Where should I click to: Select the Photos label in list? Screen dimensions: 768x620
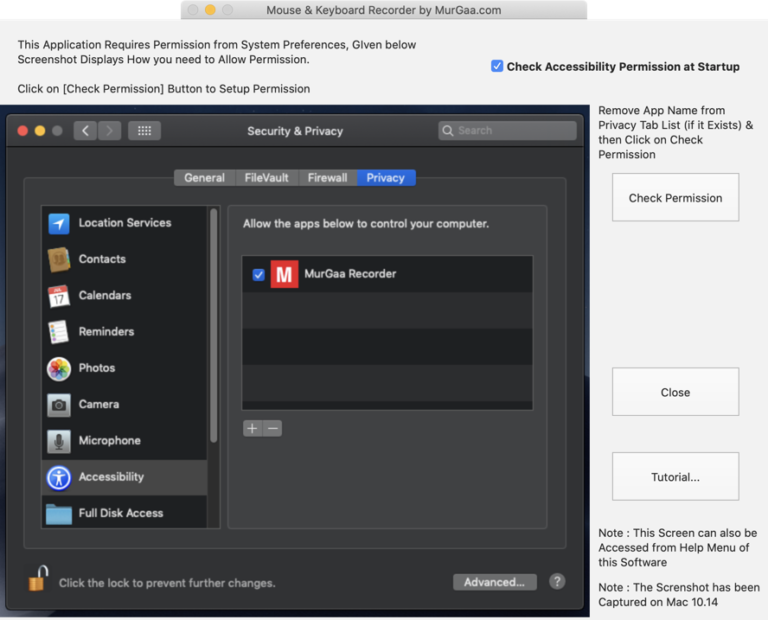click(x=97, y=368)
